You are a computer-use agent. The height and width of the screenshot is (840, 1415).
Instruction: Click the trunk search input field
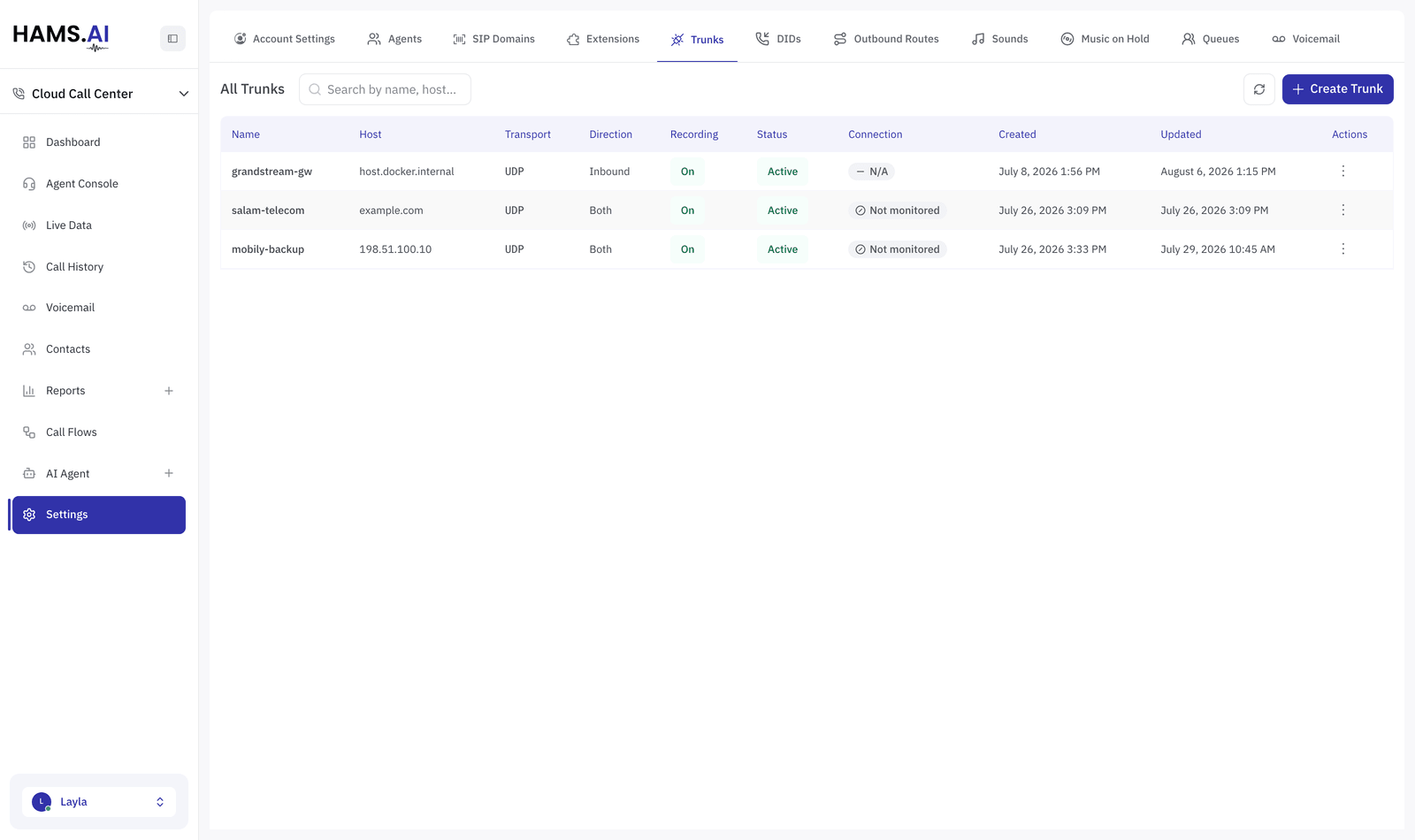click(385, 89)
